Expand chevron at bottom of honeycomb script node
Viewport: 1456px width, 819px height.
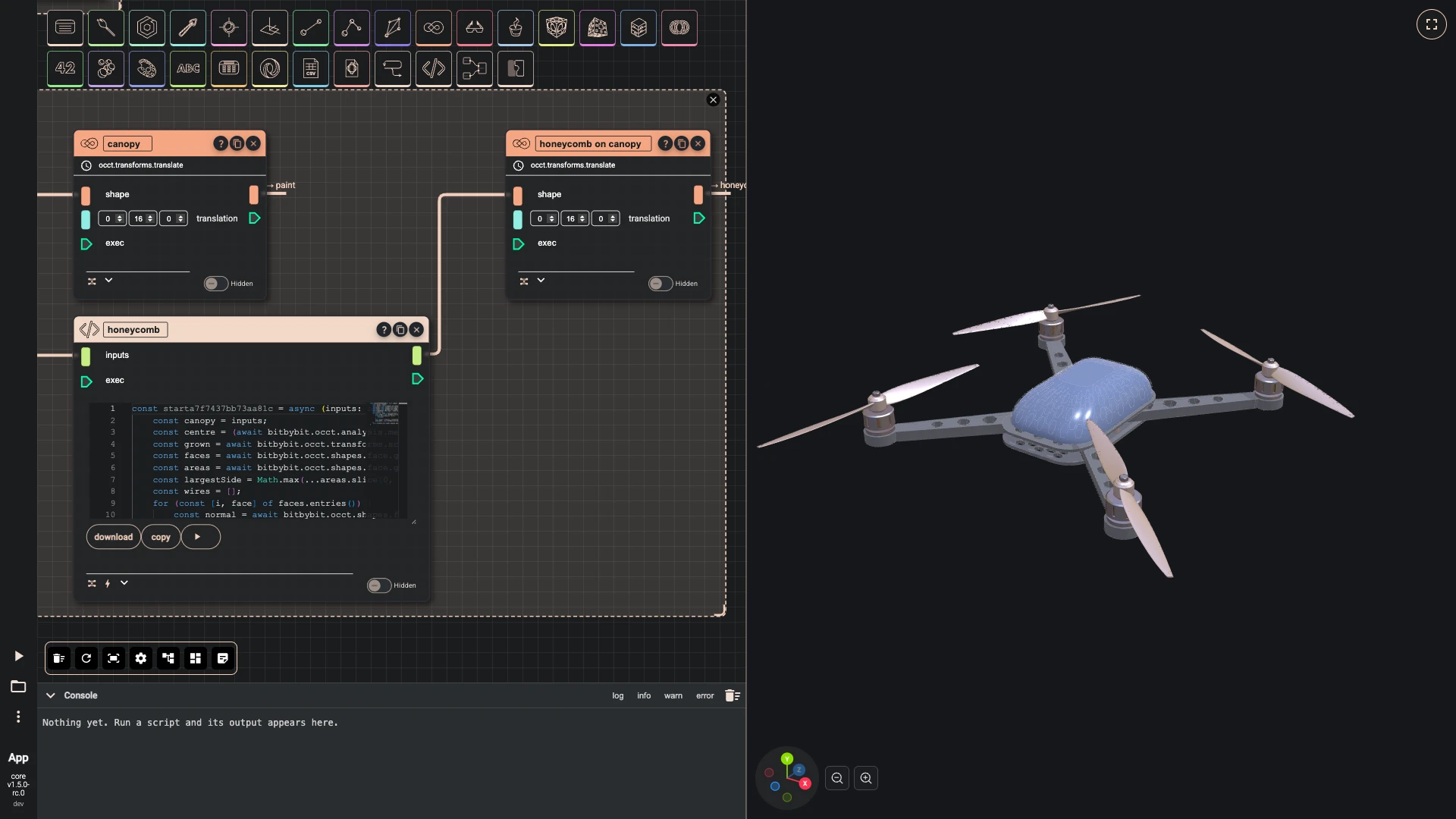124,583
